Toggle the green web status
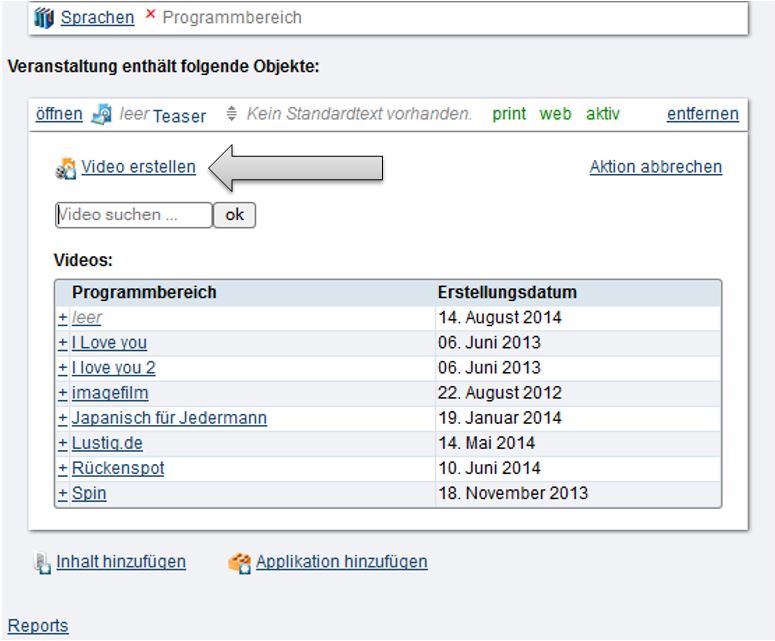775x641 pixels. [555, 114]
